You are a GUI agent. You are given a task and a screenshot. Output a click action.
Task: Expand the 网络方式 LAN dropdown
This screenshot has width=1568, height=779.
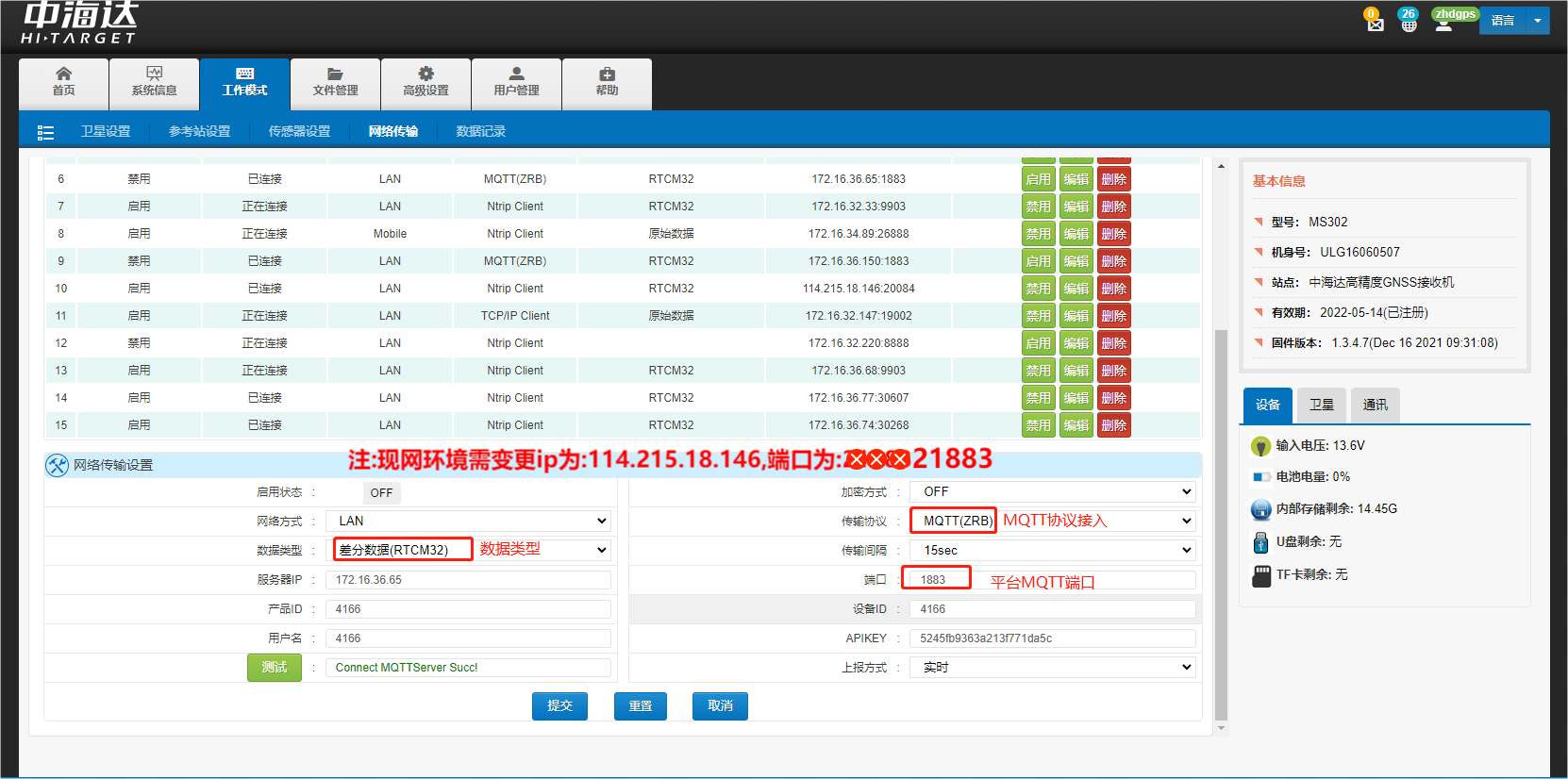point(468,522)
